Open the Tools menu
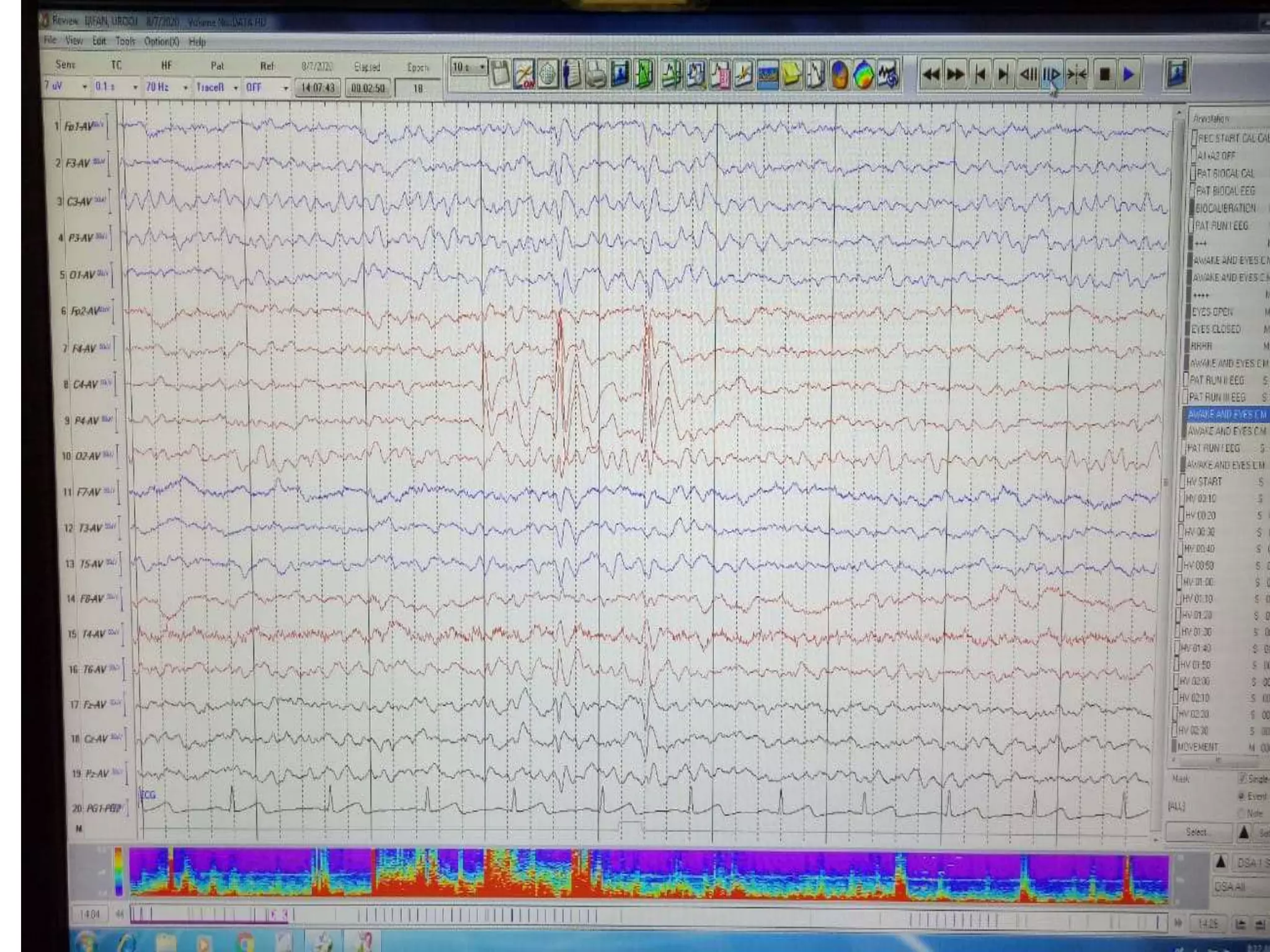 (125, 42)
